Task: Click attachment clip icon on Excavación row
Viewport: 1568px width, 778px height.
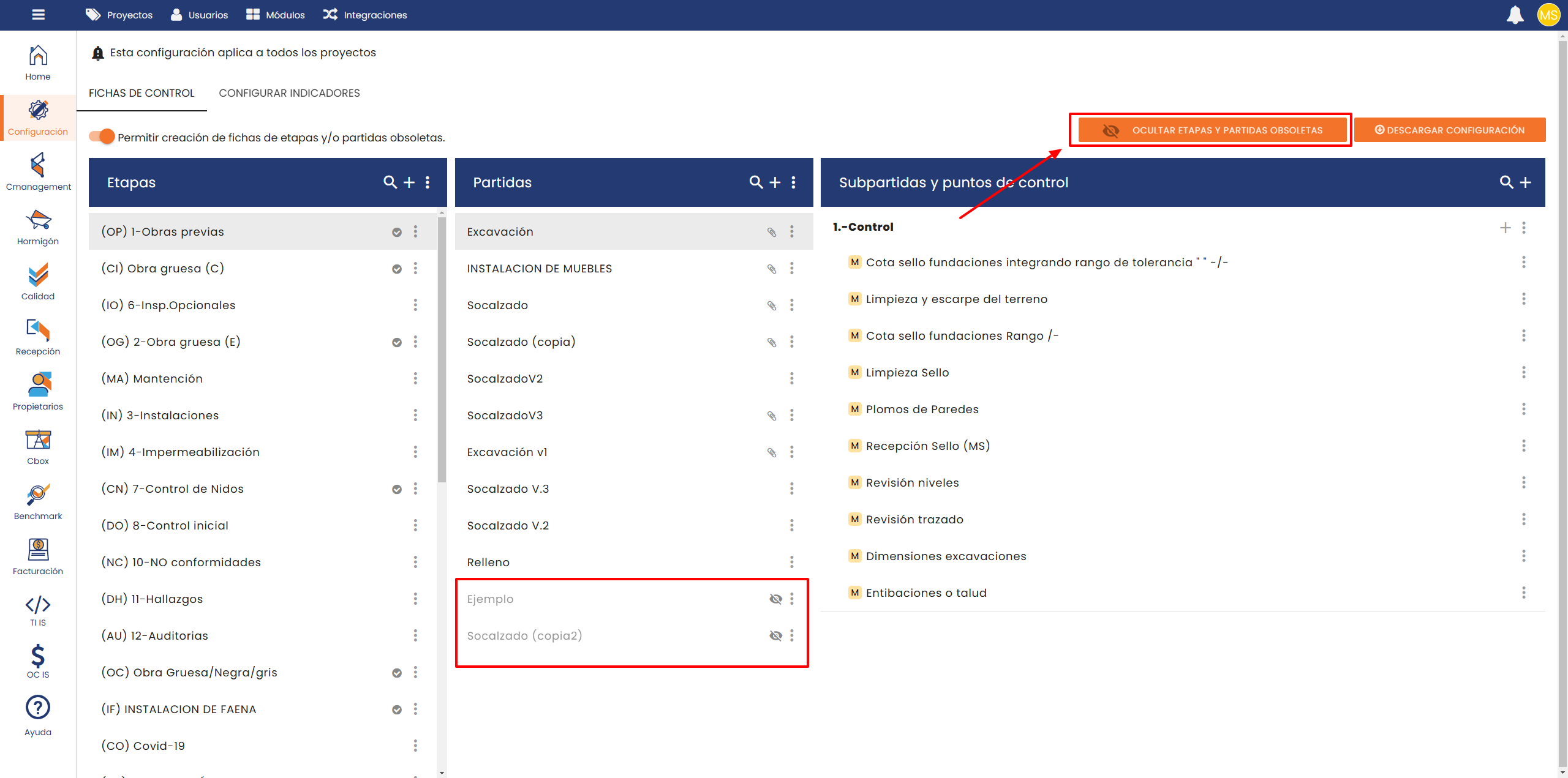Action: point(772,232)
